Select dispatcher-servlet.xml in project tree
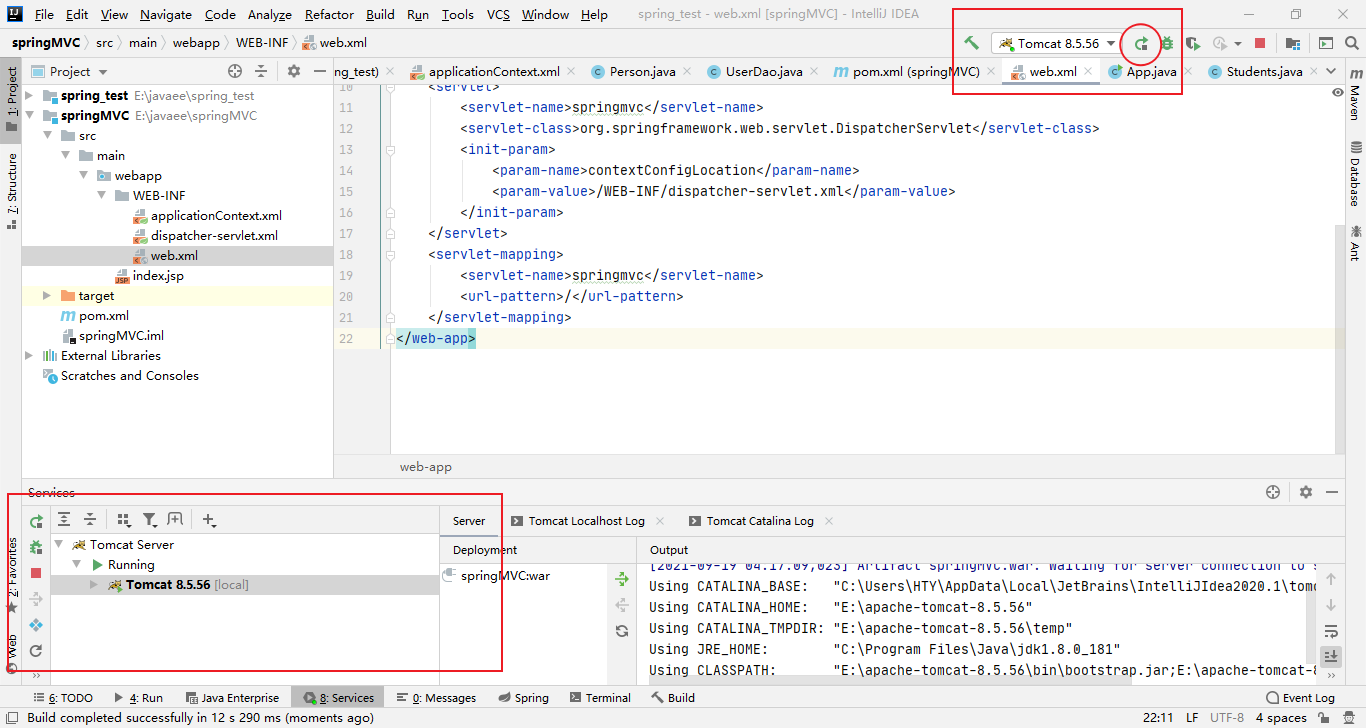 coord(214,236)
